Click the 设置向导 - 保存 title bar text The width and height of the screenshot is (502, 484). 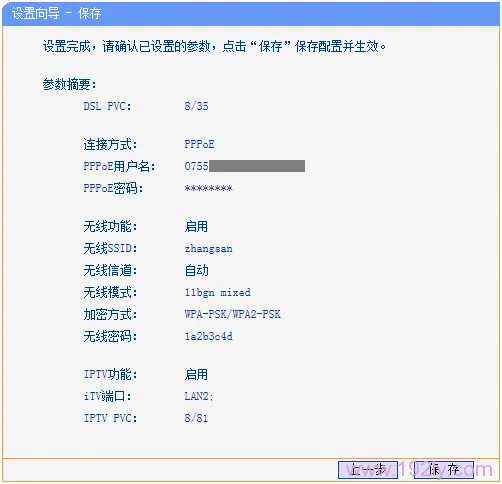pyautogui.click(x=56, y=14)
